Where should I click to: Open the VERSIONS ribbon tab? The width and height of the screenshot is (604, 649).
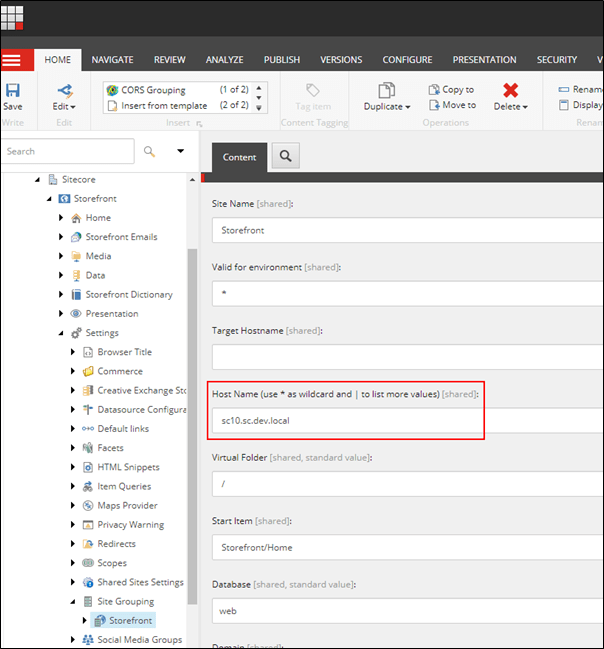[x=341, y=60]
